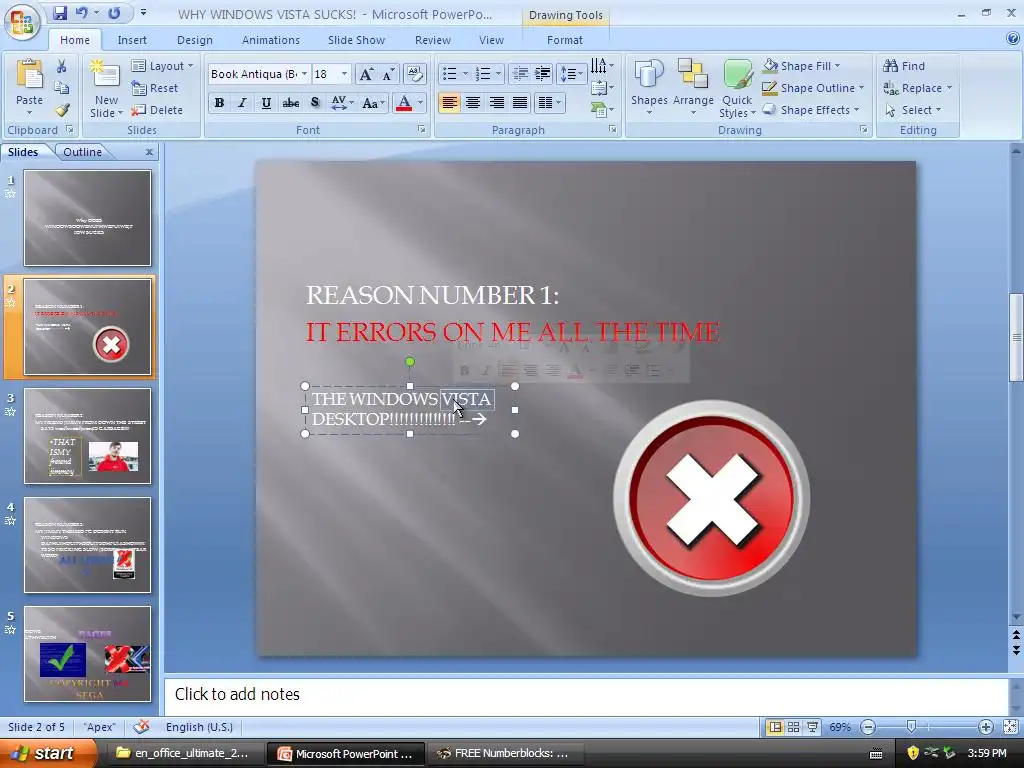Screen dimensions: 1024x768
Task: Start Slide Show from status bar
Action: coord(812,727)
